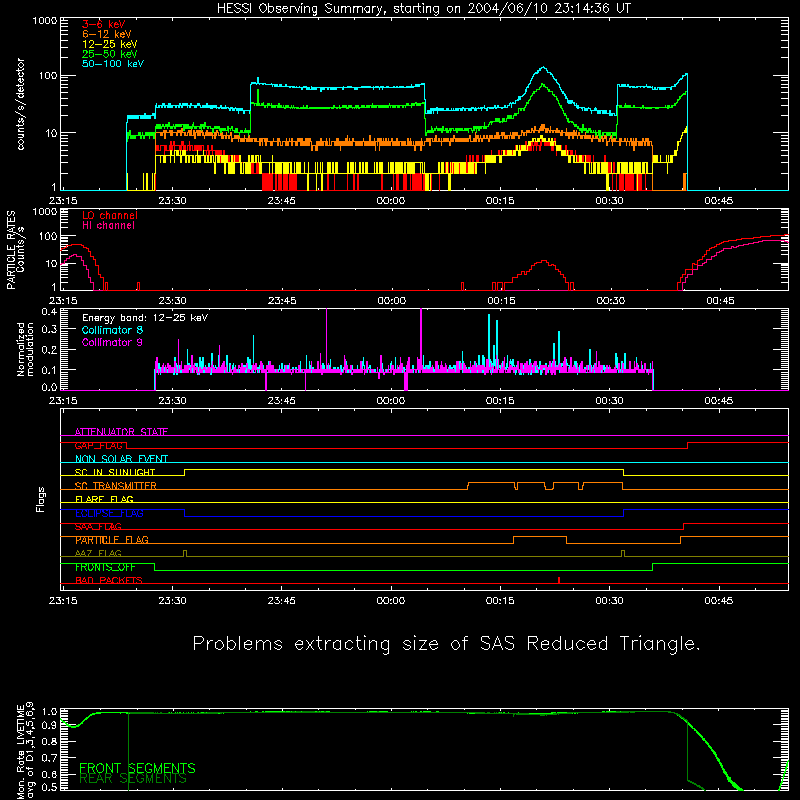Click the HESSI Observing Summary title
This screenshot has height=800, width=800.
pyautogui.click(x=423, y=9)
